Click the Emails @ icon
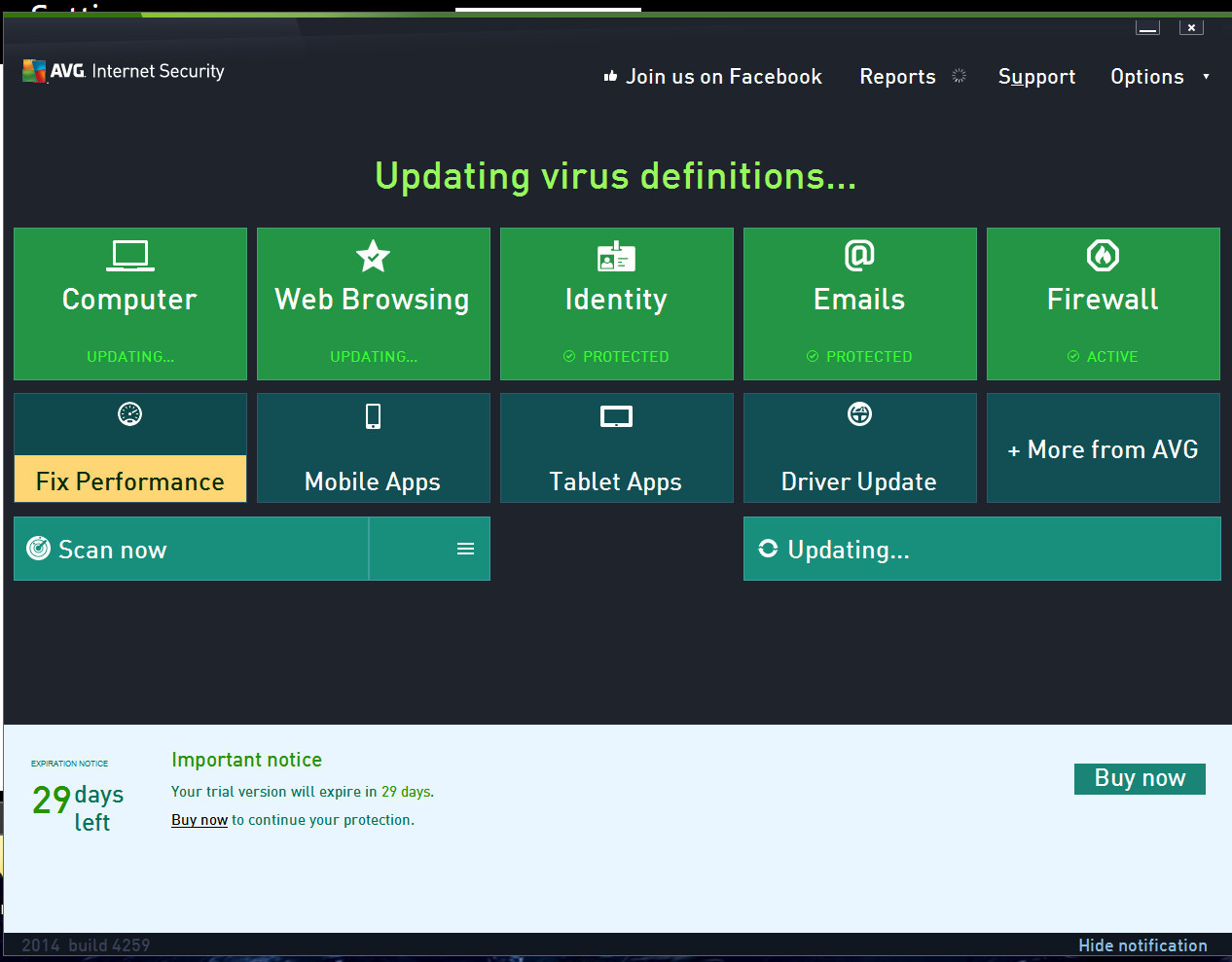1232x962 pixels. tap(859, 256)
